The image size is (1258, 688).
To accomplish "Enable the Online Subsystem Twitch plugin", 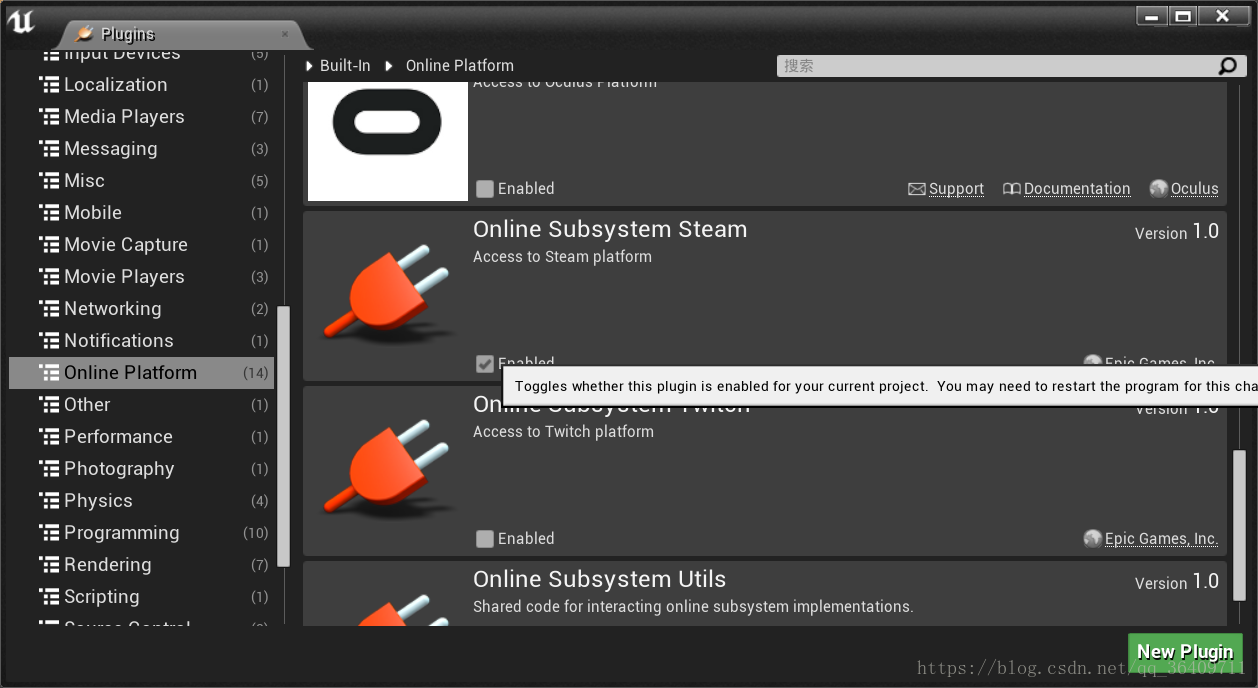I will pos(485,539).
